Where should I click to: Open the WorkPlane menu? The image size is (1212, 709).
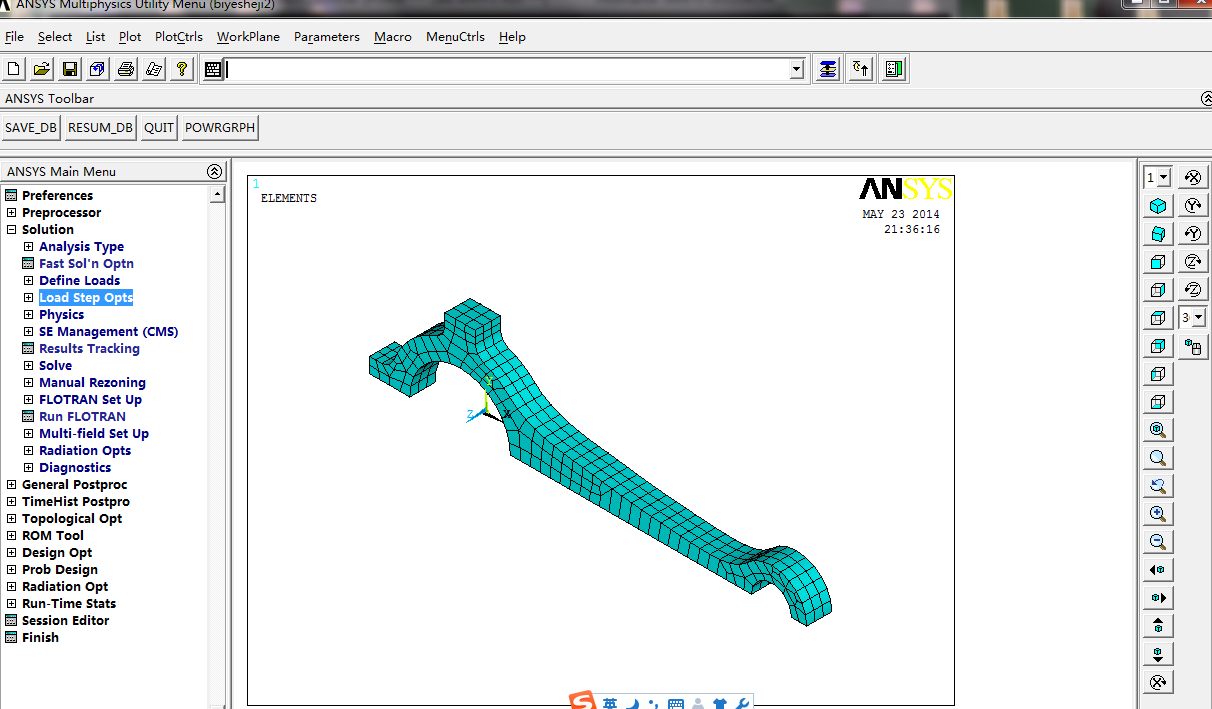tap(248, 37)
